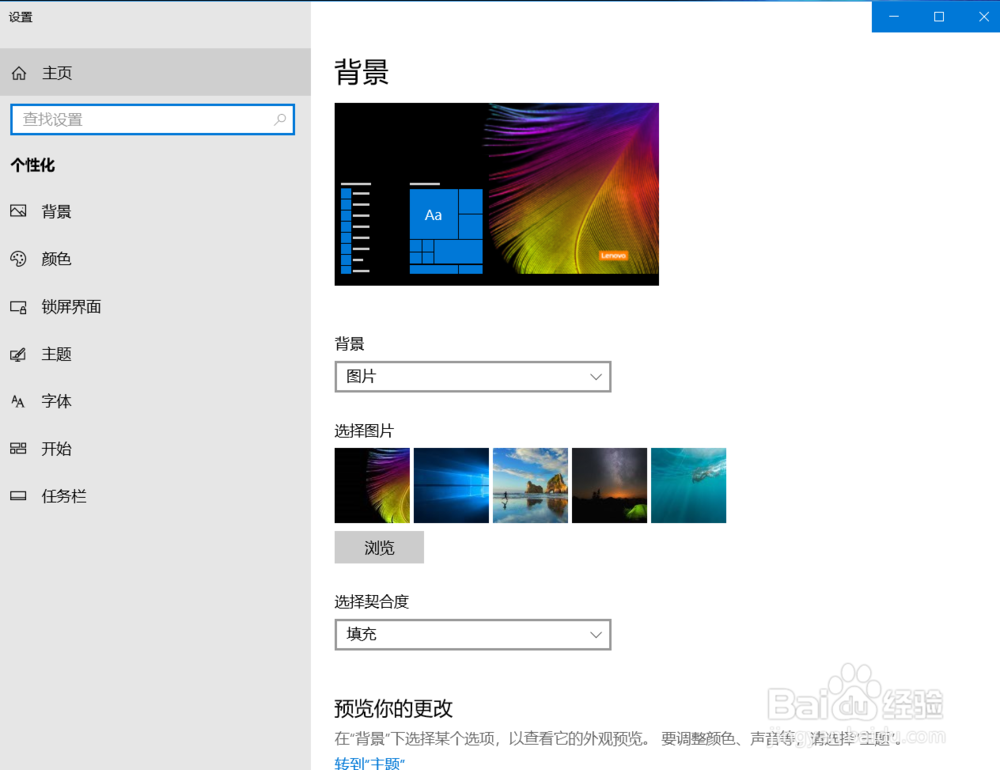Click the home icon next to 主页
The height and width of the screenshot is (770, 1000).
click(18, 72)
